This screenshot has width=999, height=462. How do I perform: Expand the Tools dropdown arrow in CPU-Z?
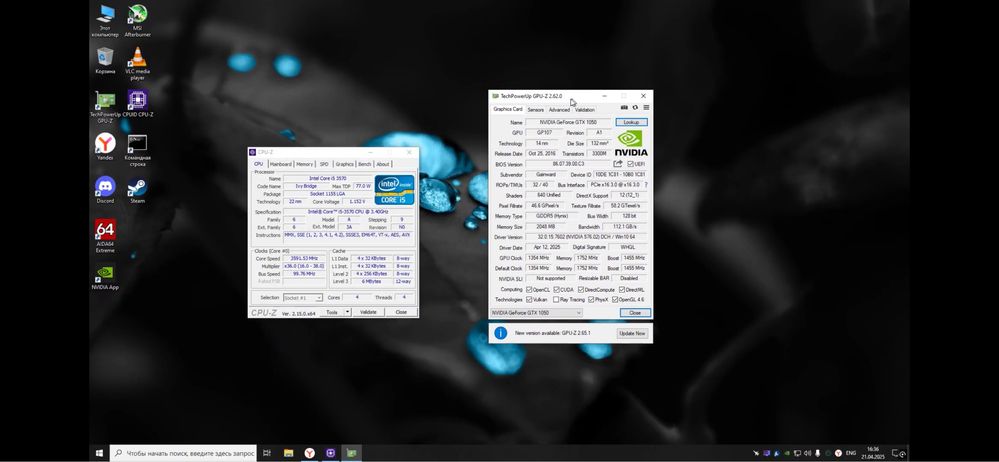[347, 312]
